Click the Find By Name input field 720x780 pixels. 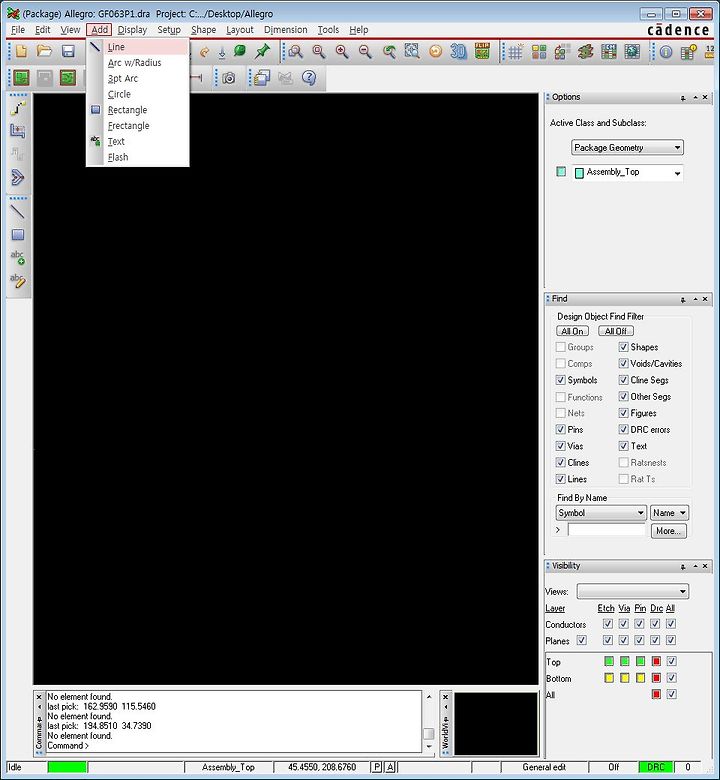coord(606,530)
